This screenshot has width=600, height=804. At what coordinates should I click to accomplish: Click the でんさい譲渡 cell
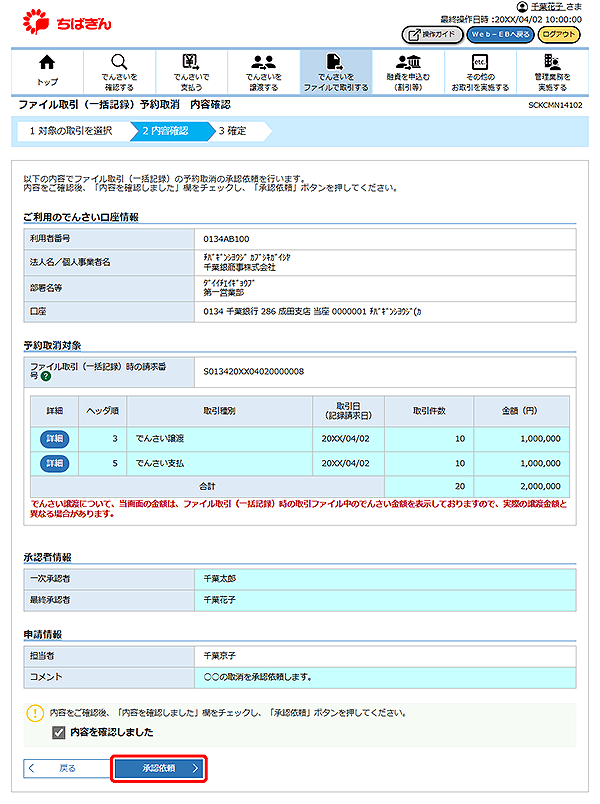[x=219, y=439]
